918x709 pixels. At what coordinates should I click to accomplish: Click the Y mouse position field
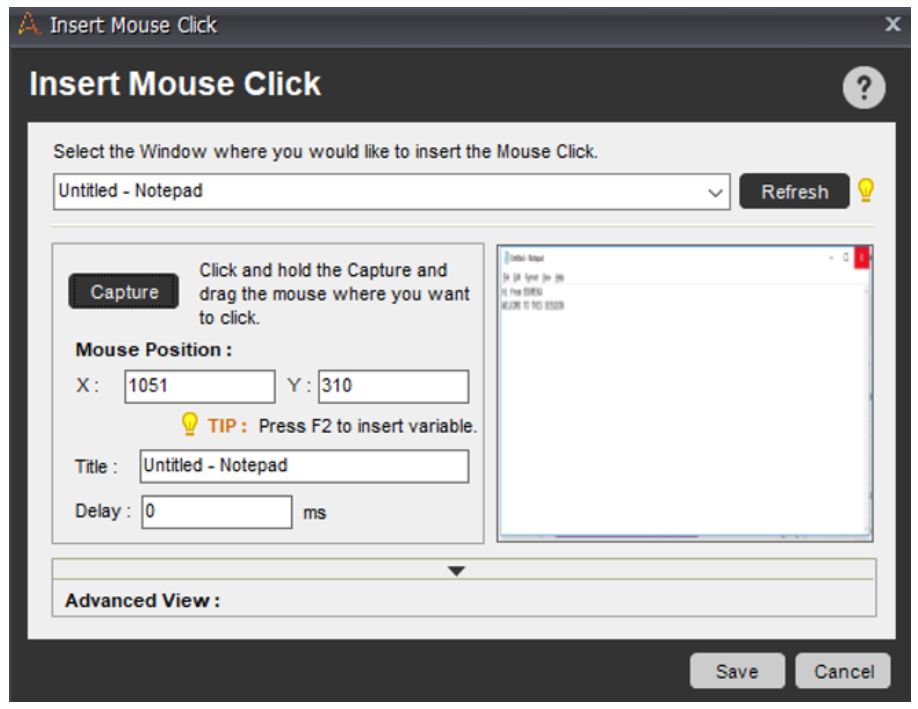tap(393, 386)
